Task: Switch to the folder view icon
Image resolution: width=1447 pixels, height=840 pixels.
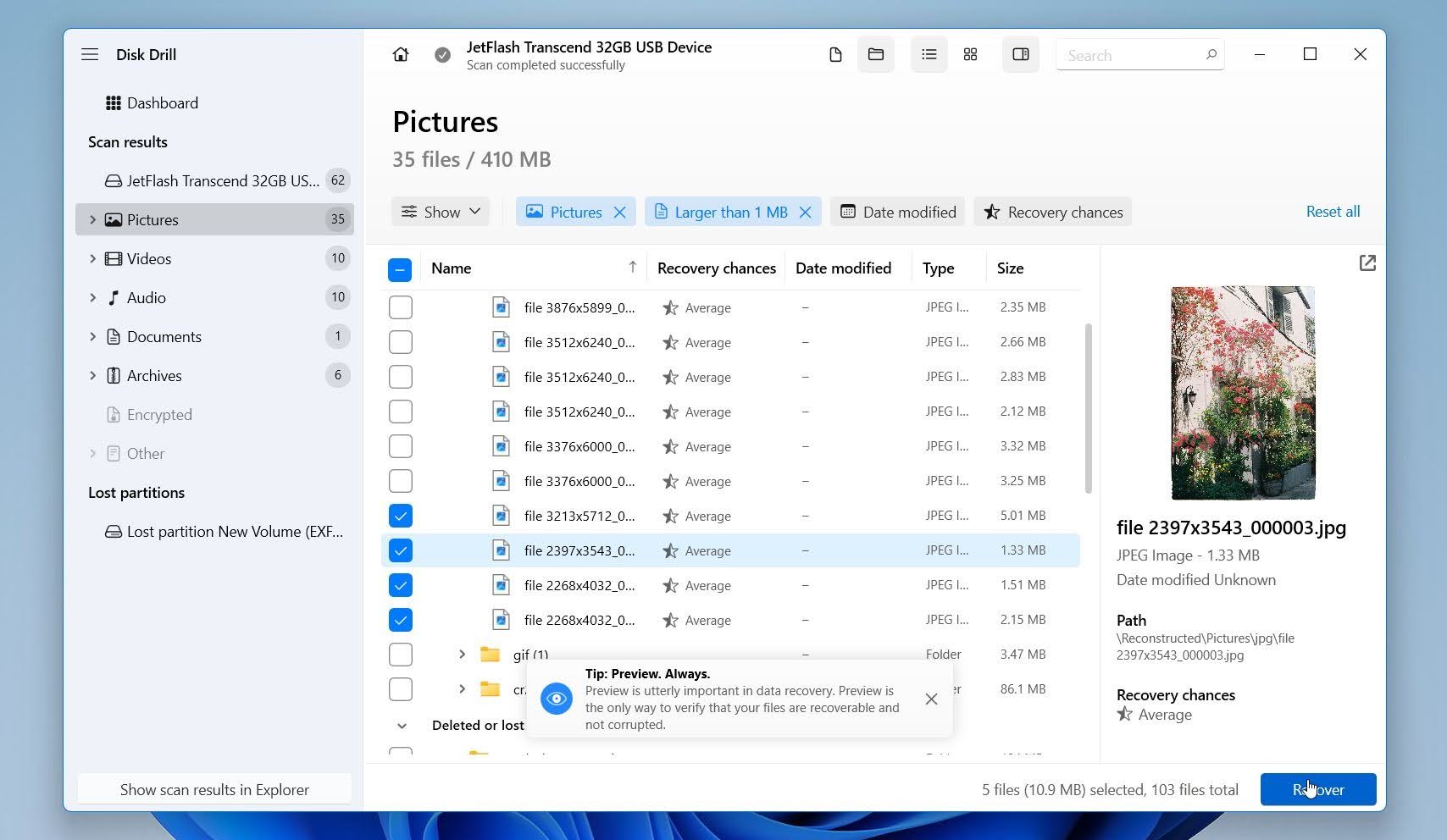Action: (x=876, y=54)
